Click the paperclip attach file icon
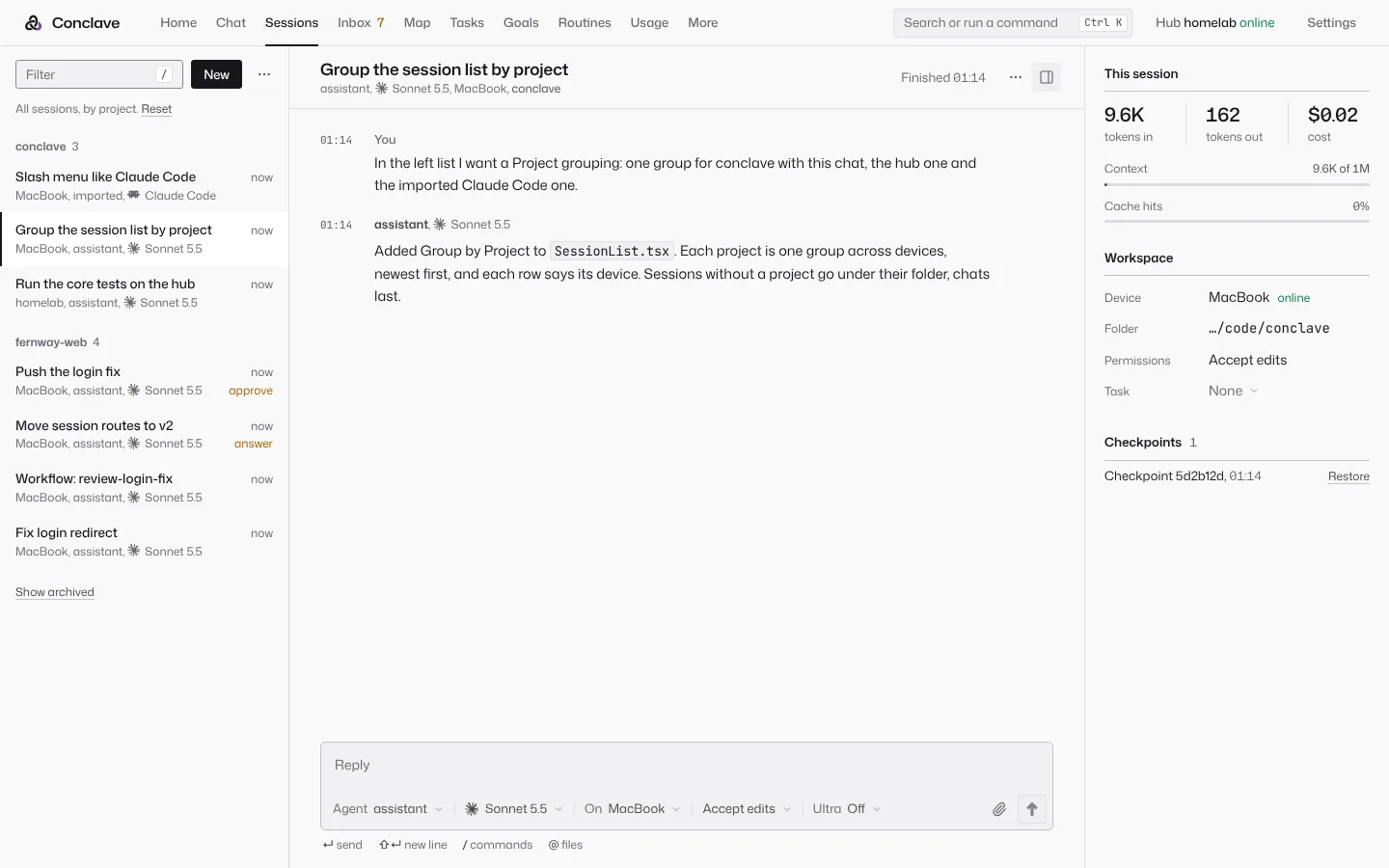 tap(999, 809)
